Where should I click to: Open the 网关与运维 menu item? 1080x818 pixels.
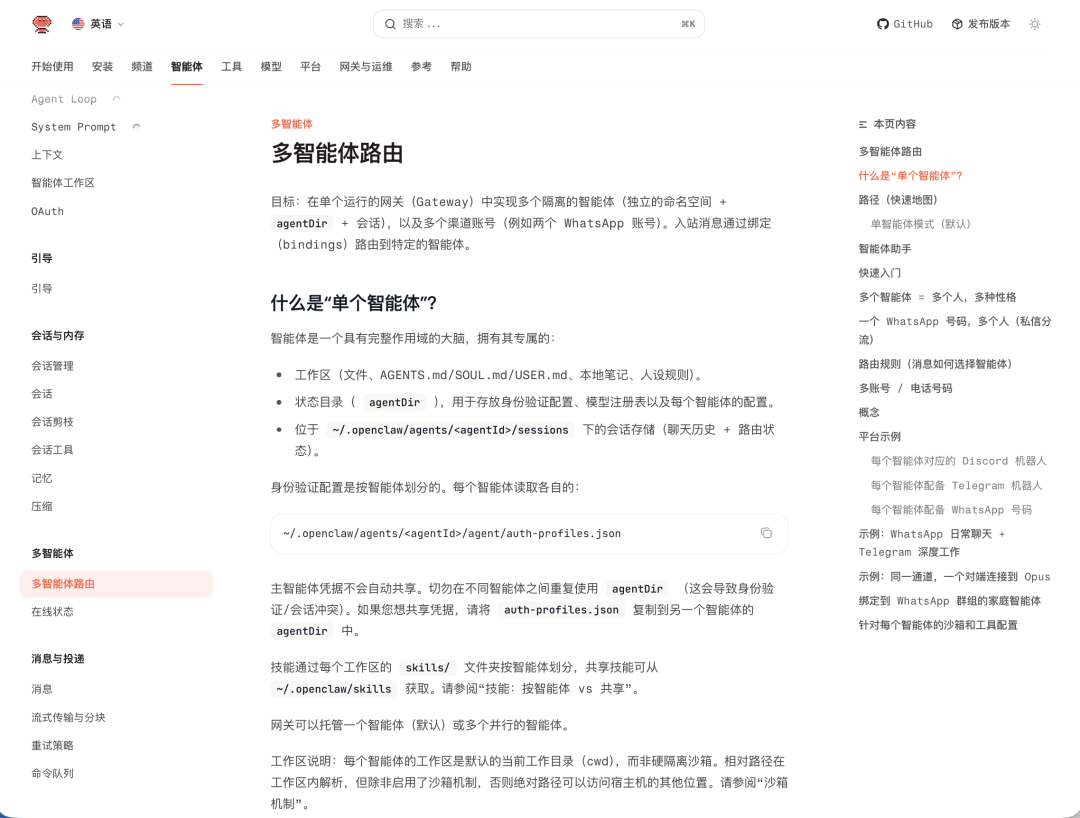click(x=366, y=66)
